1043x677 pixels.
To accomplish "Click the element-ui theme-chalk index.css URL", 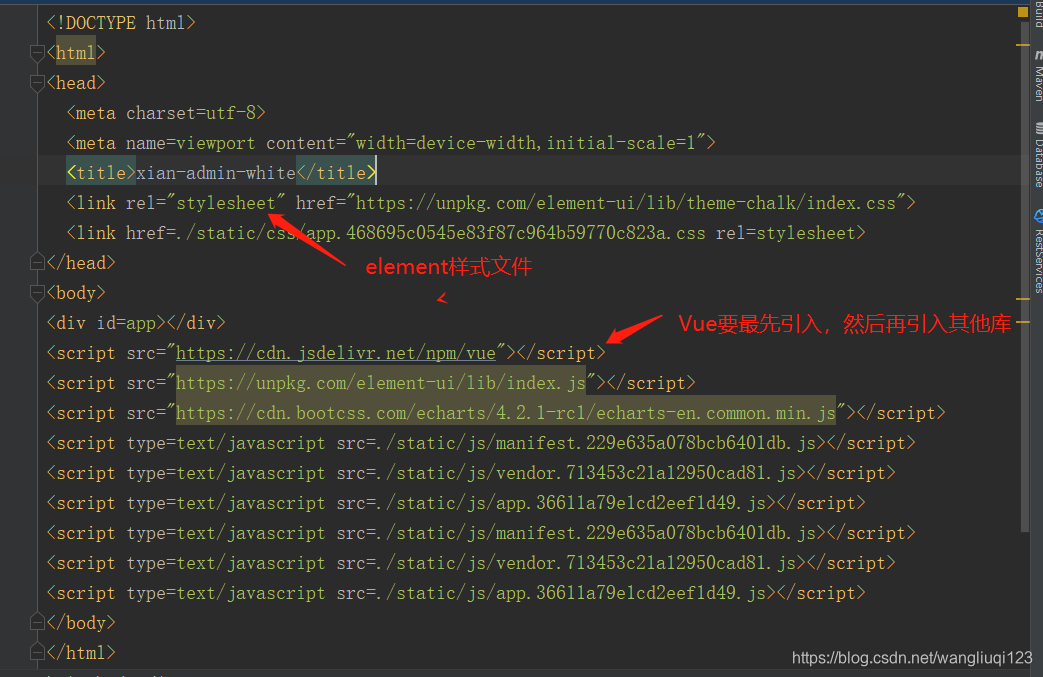I will click(626, 203).
